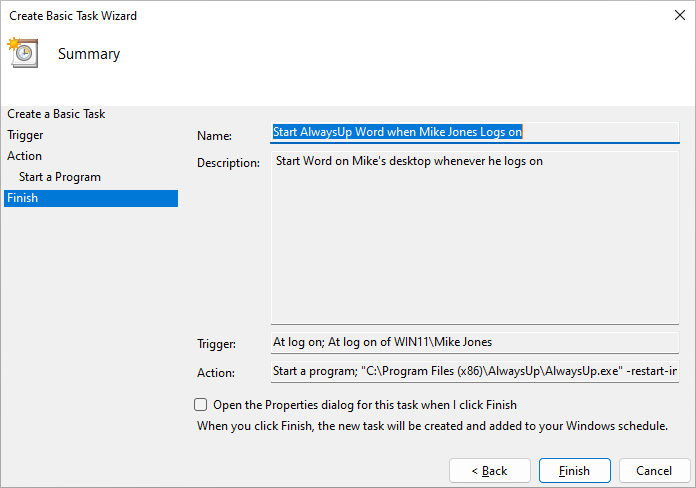
Task: Click the Trigger summary field
Action: coord(475,342)
